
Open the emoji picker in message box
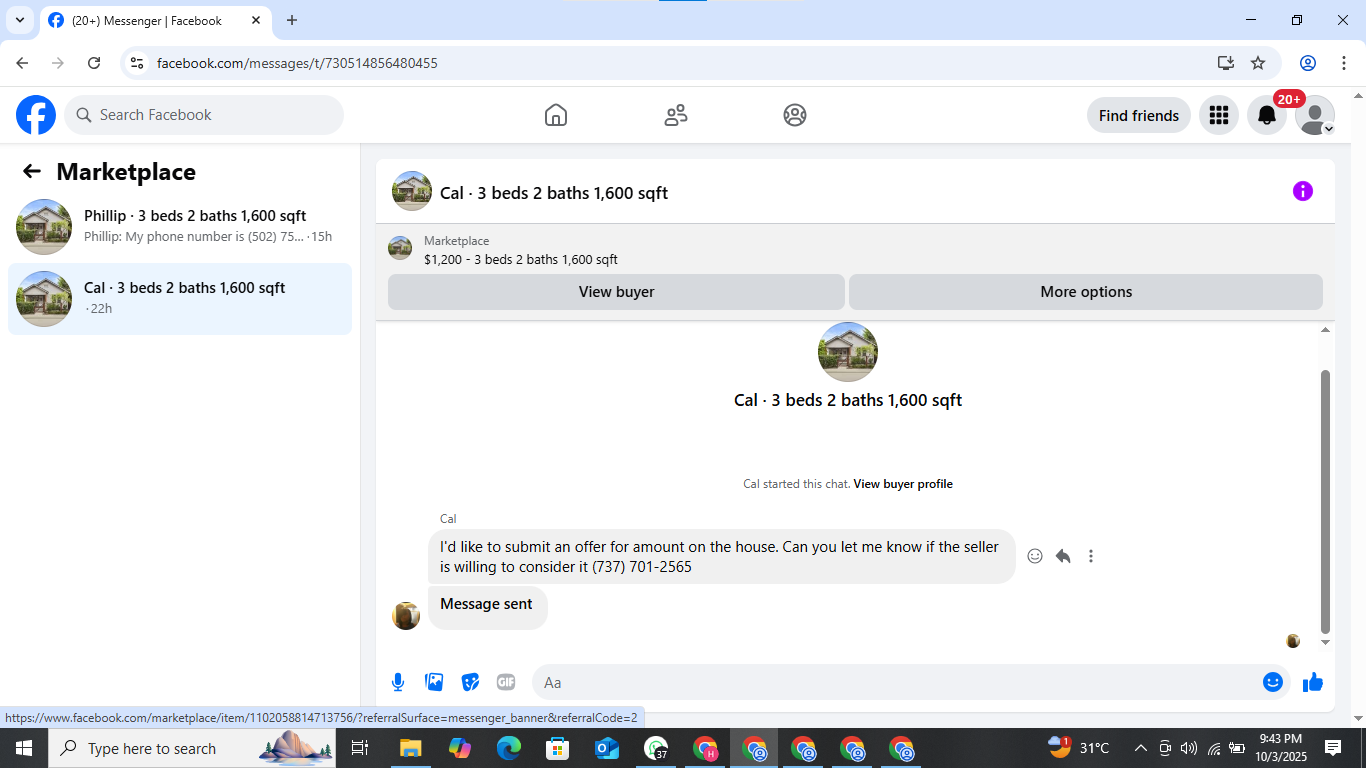click(x=1273, y=682)
